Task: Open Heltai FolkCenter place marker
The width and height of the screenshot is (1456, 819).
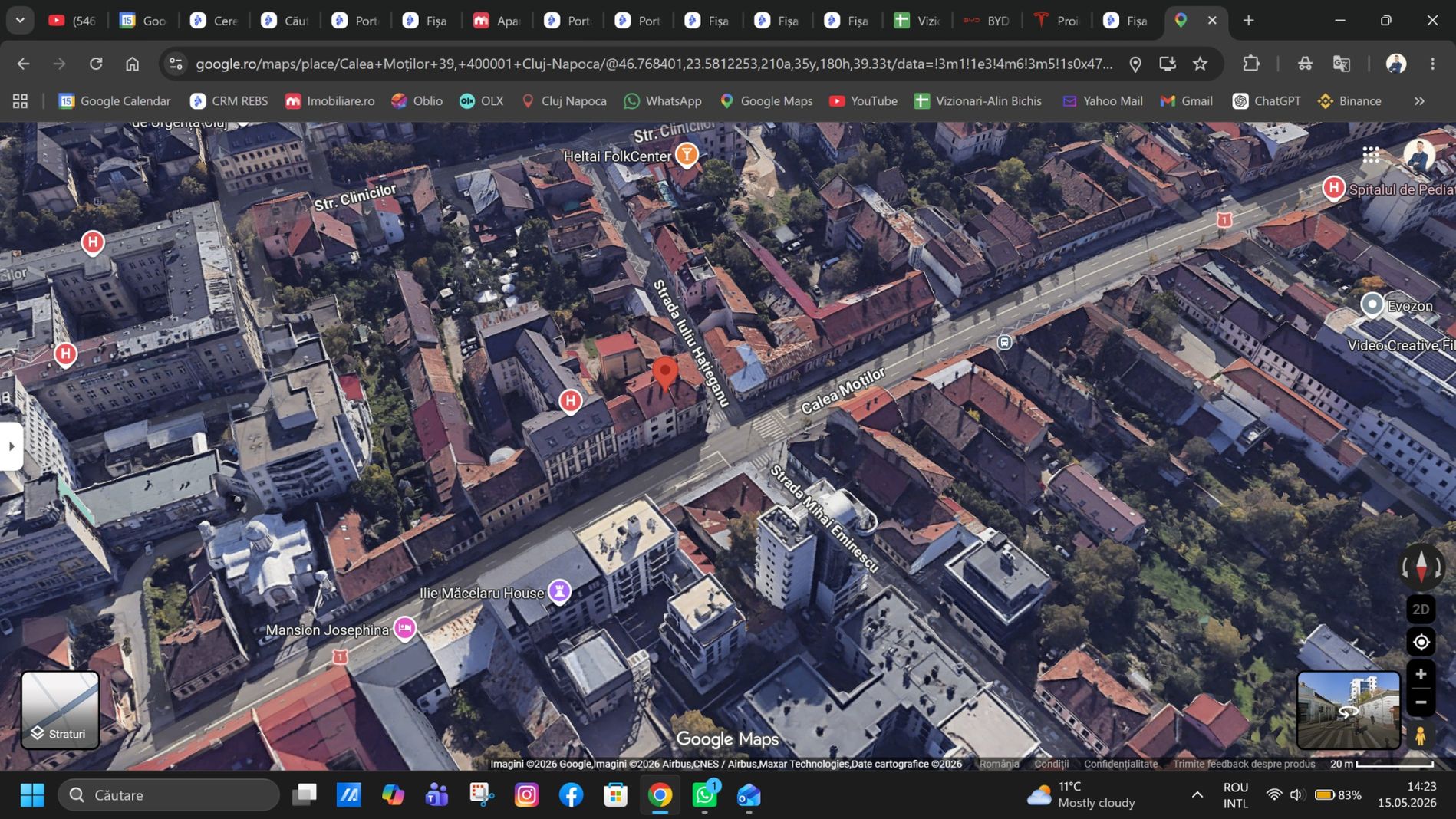Action: pos(687,156)
